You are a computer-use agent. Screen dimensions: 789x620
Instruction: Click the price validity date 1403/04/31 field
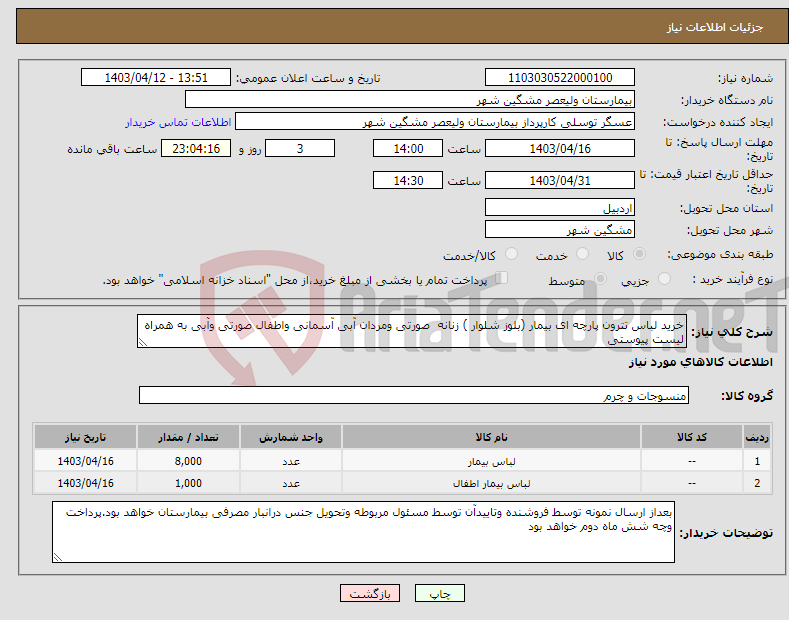coord(560,180)
